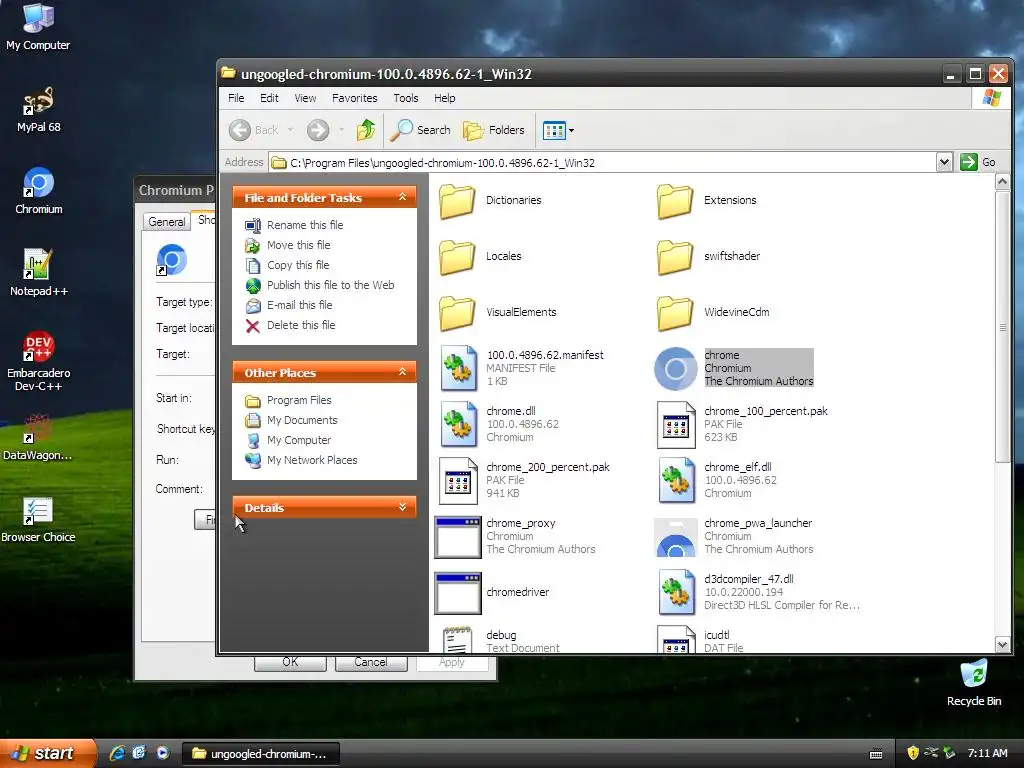
Task: Open the View menu
Action: point(305,98)
